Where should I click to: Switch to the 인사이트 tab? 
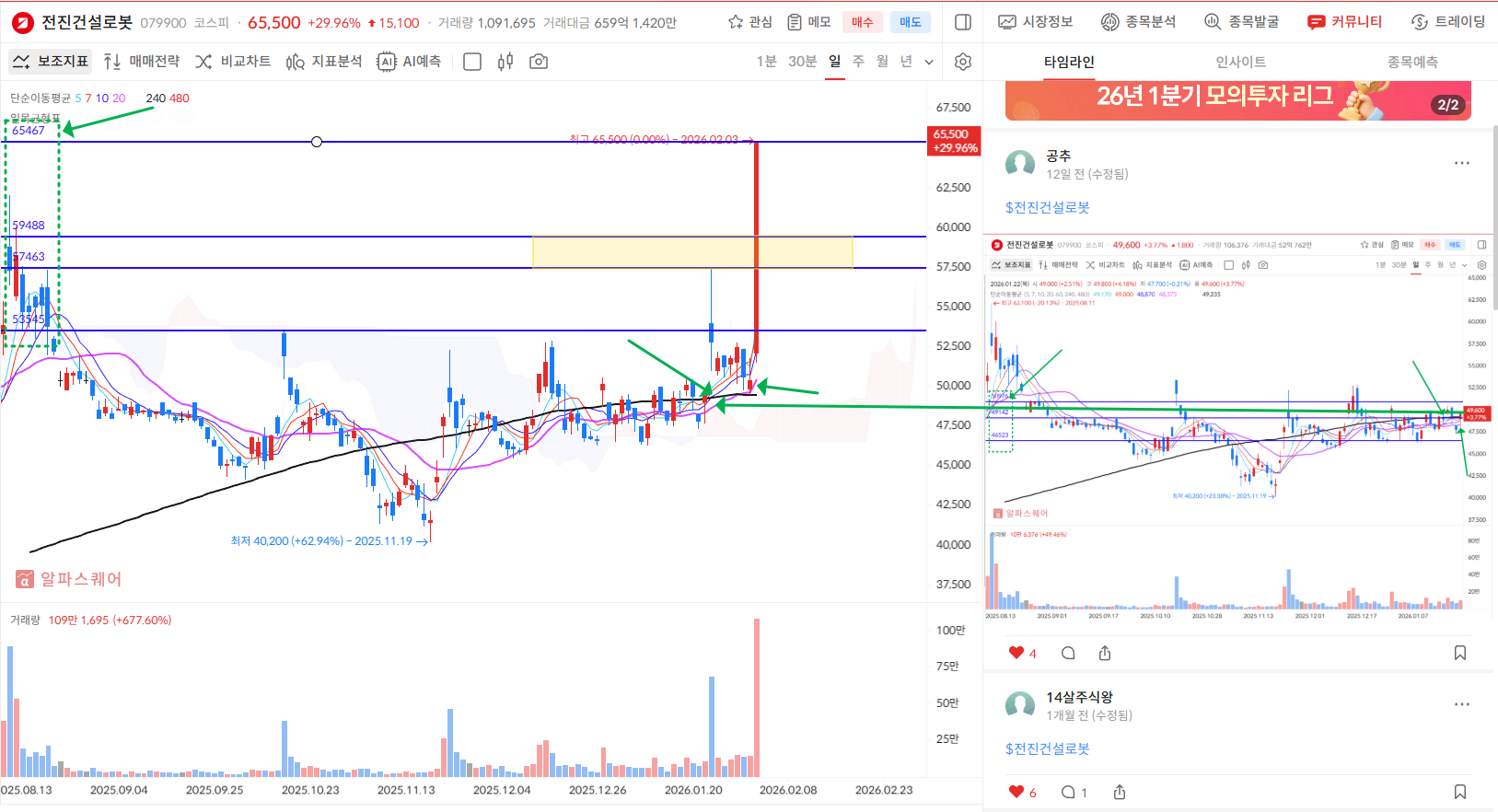pos(1240,62)
